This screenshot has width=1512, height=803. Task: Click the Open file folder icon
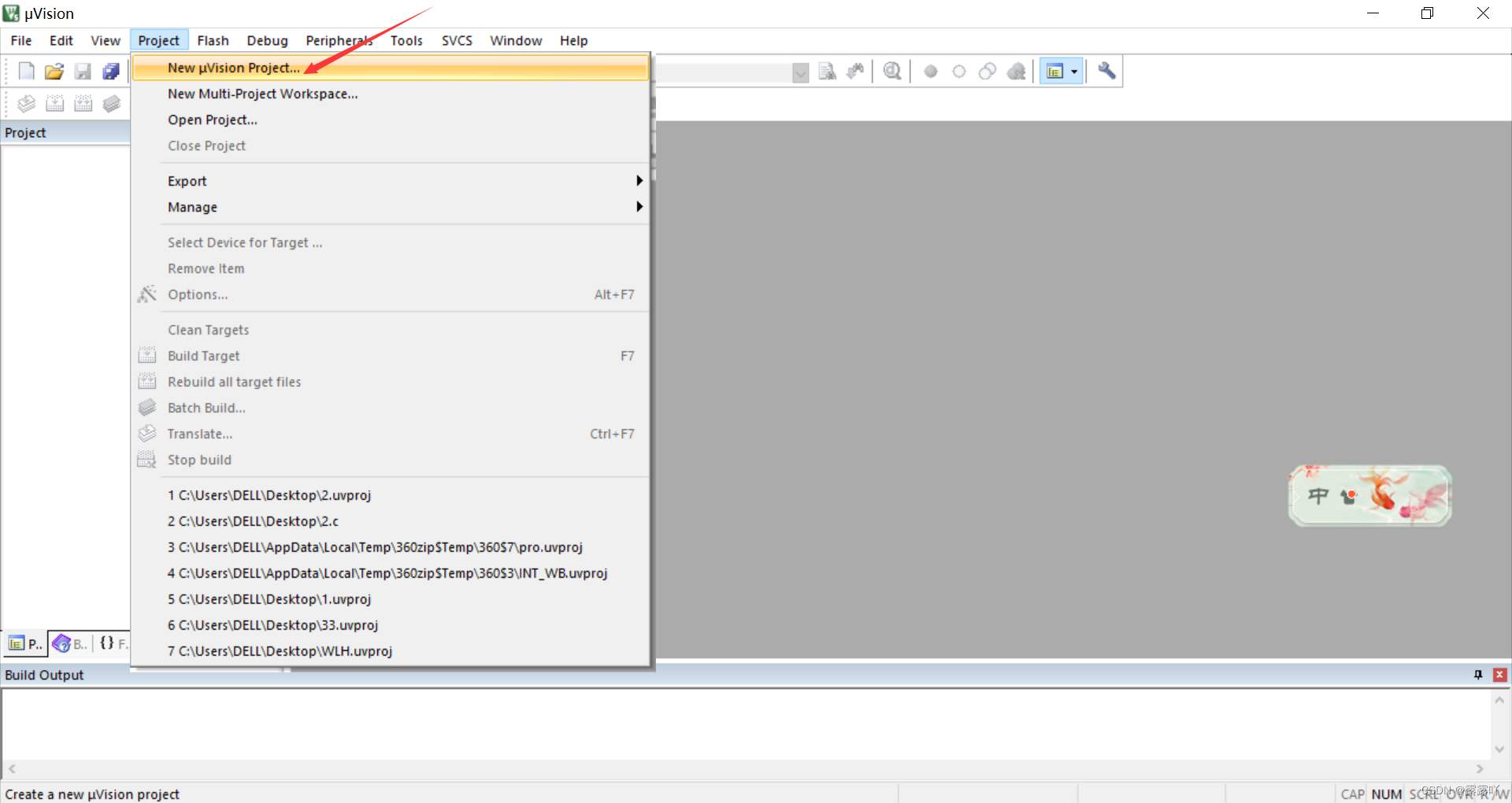54,72
